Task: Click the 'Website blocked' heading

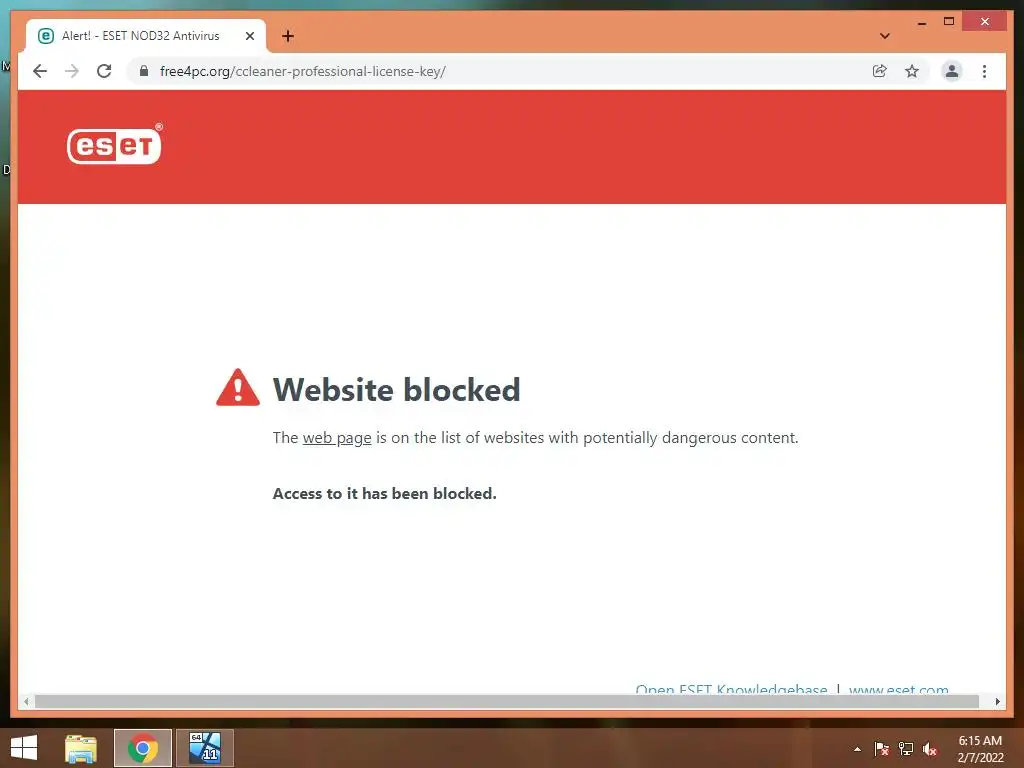Action: 396,390
